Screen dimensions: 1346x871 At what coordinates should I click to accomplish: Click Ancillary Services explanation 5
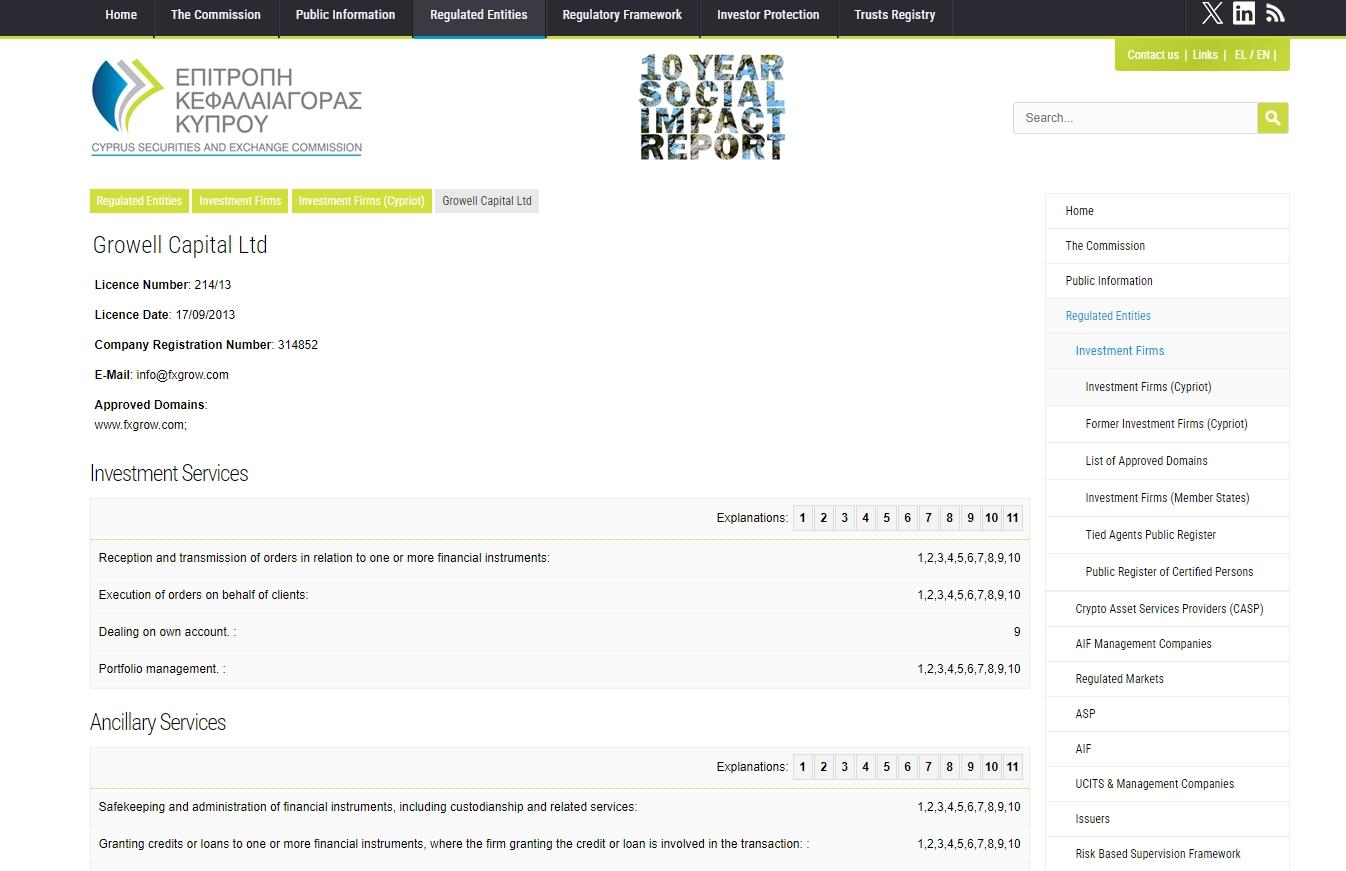click(x=886, y=767)
